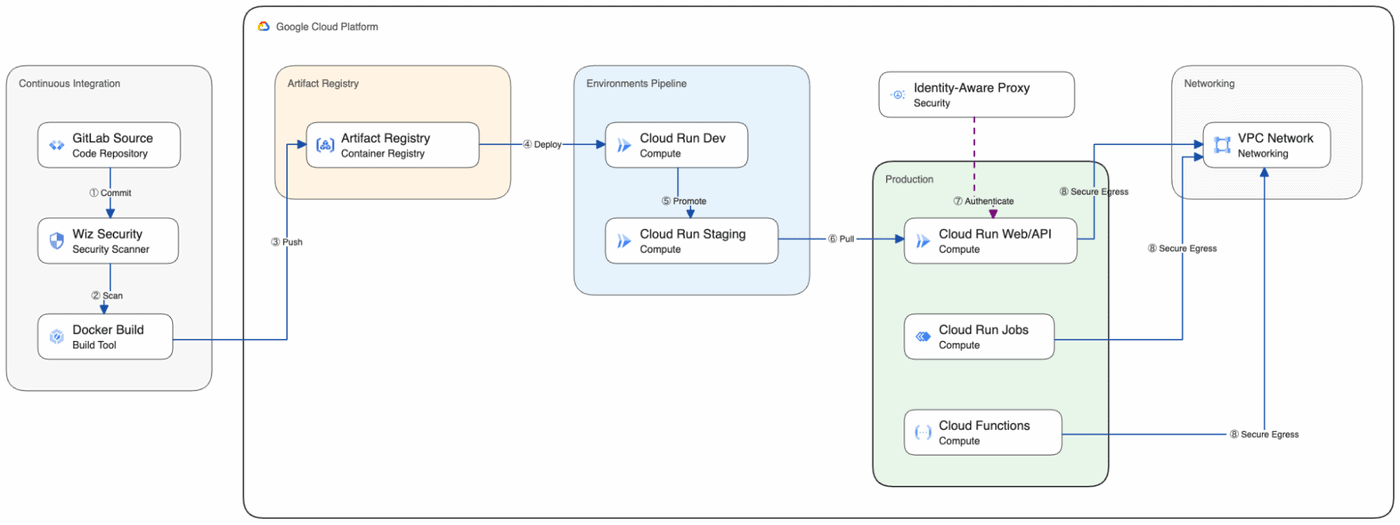
Task: Click the Identity-Aware Proxy icon
Action: 897,95
